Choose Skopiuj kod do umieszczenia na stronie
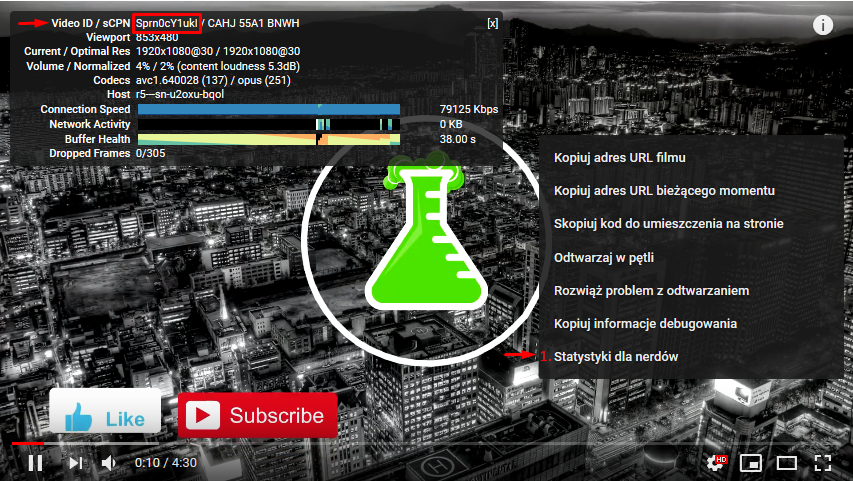 [669, 224]
